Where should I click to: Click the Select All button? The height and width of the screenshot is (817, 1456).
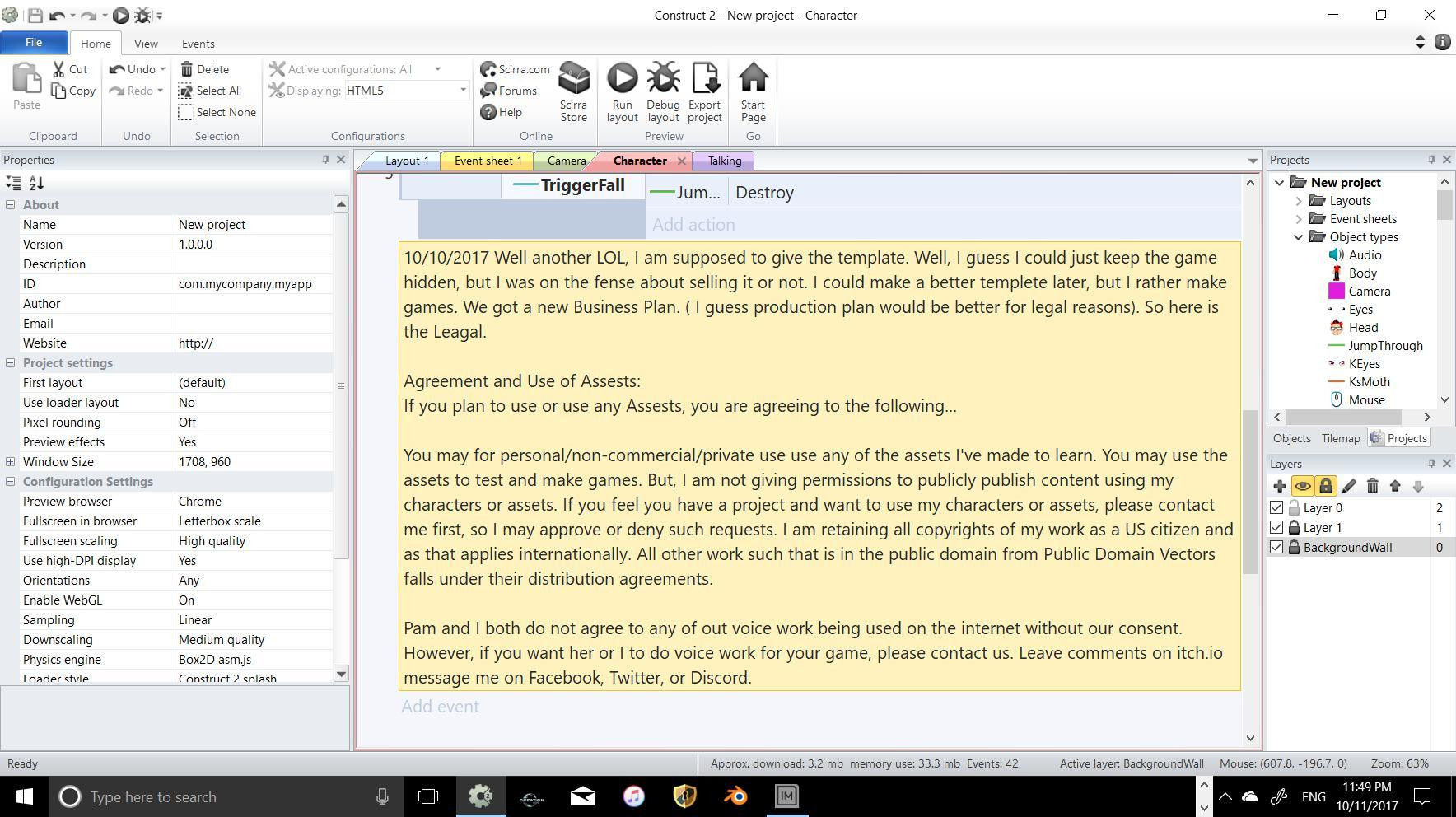point(210,91)
